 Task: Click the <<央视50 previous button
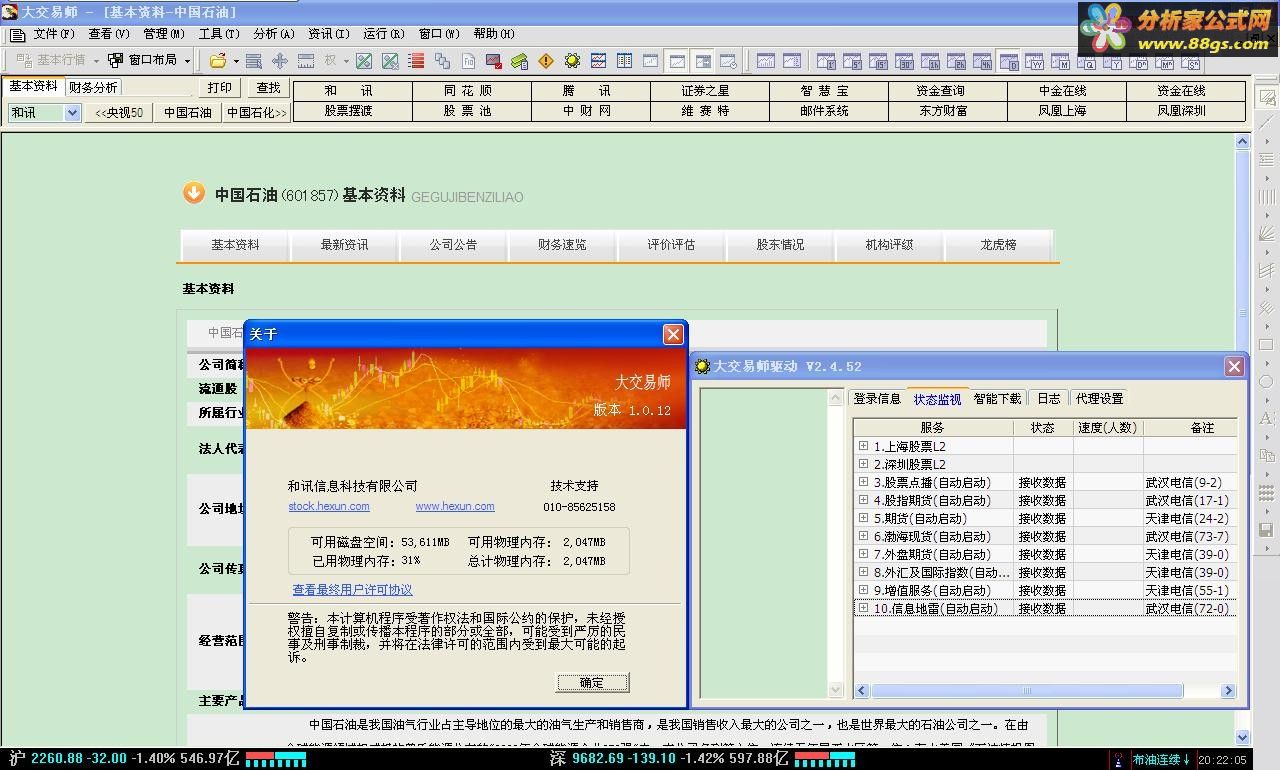tap(119, 113)
